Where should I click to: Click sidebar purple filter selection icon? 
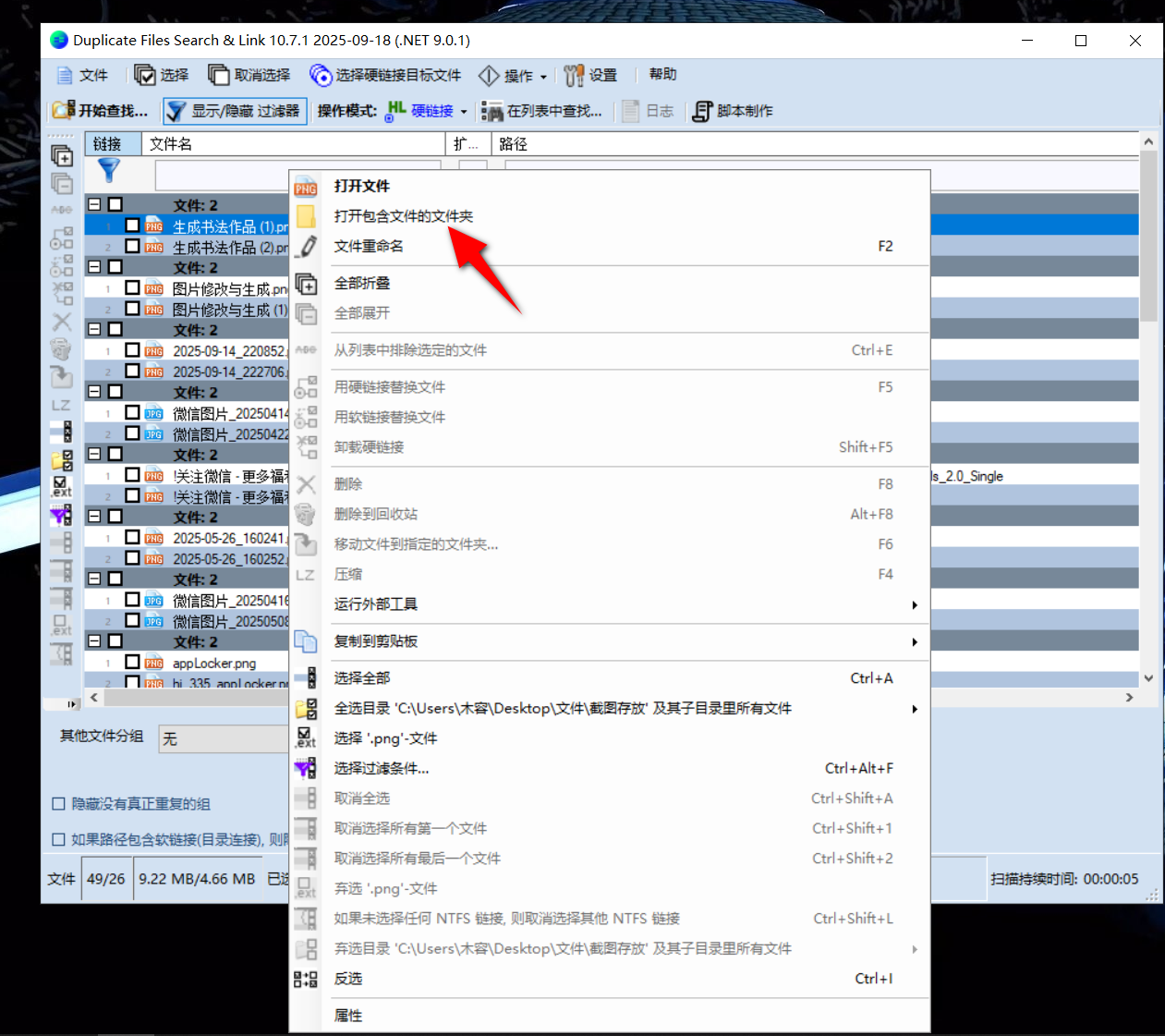tap(61, 515)
